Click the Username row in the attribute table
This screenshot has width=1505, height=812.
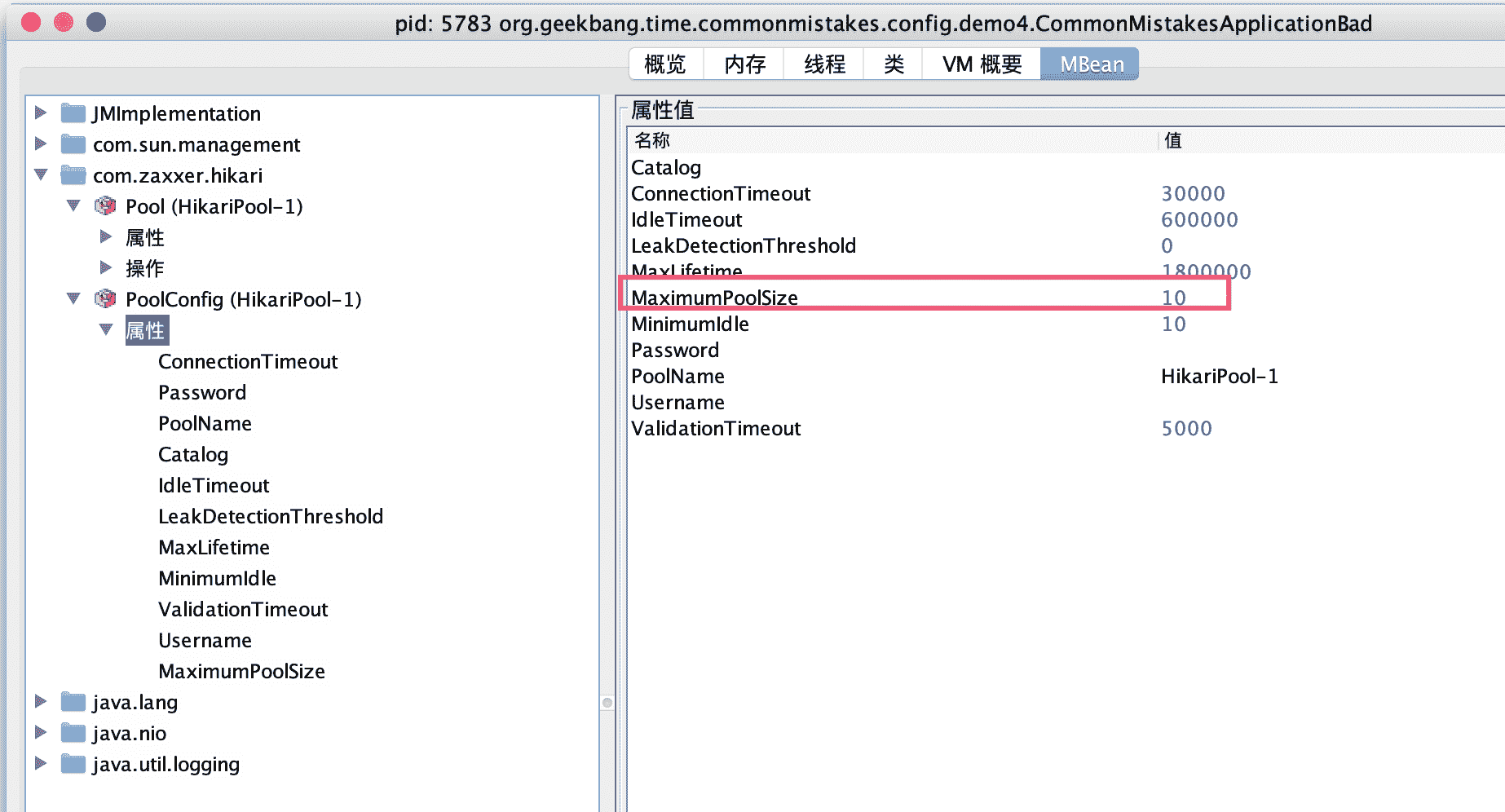tap(1066, 402)
